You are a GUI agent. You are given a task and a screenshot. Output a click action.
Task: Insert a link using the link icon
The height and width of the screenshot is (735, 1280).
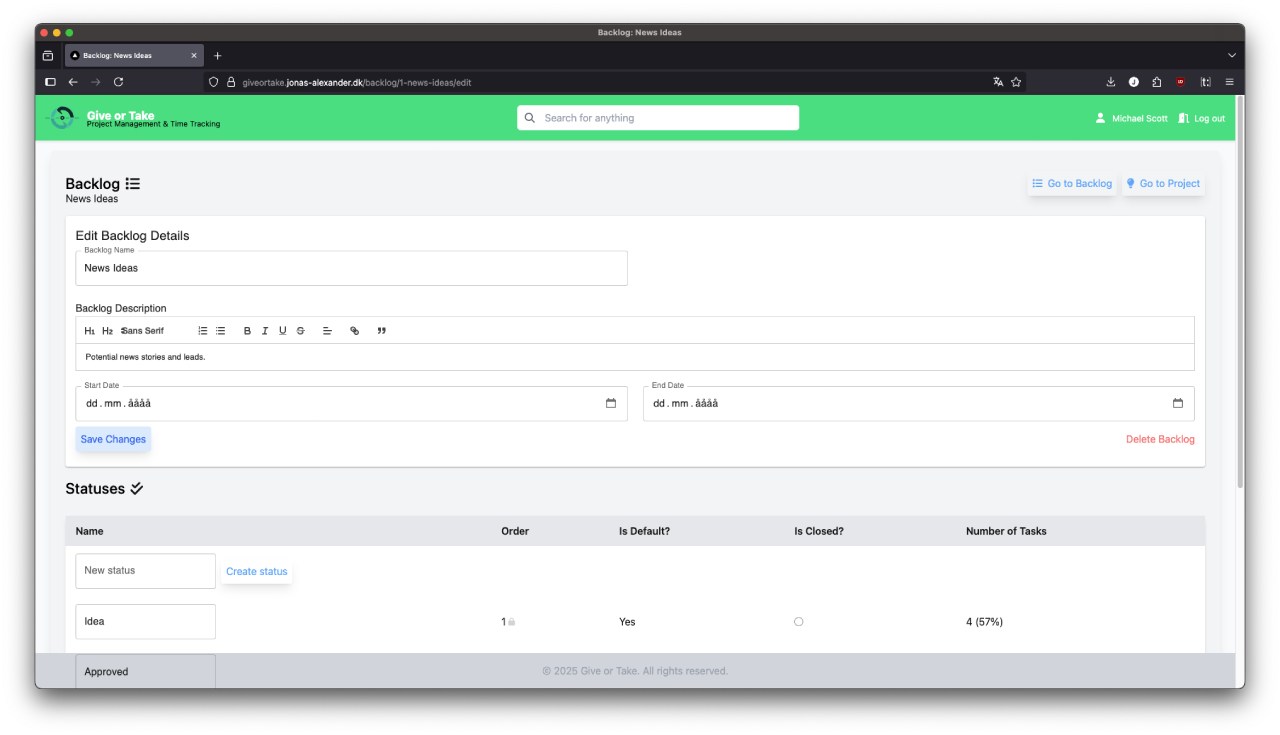click(x=354, y=331)
